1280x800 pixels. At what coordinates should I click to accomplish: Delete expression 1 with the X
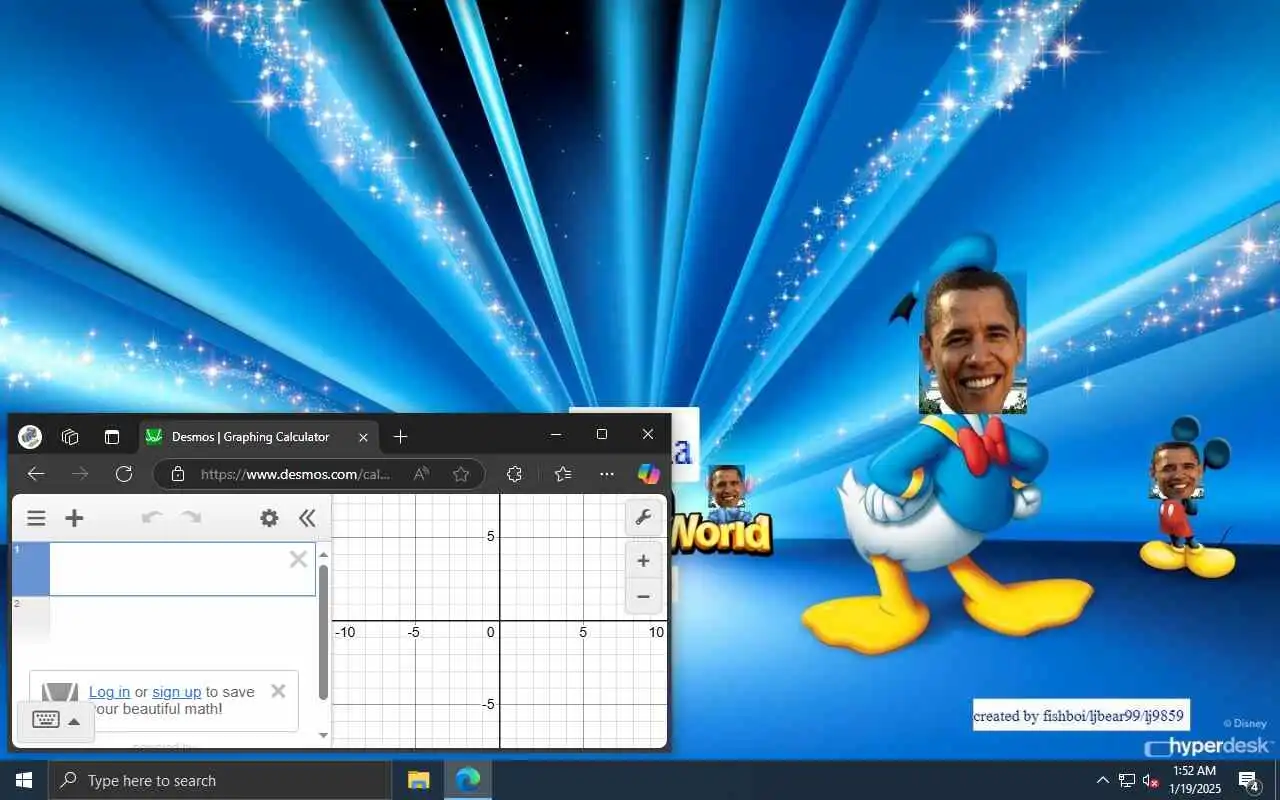[x=298, y=559]
